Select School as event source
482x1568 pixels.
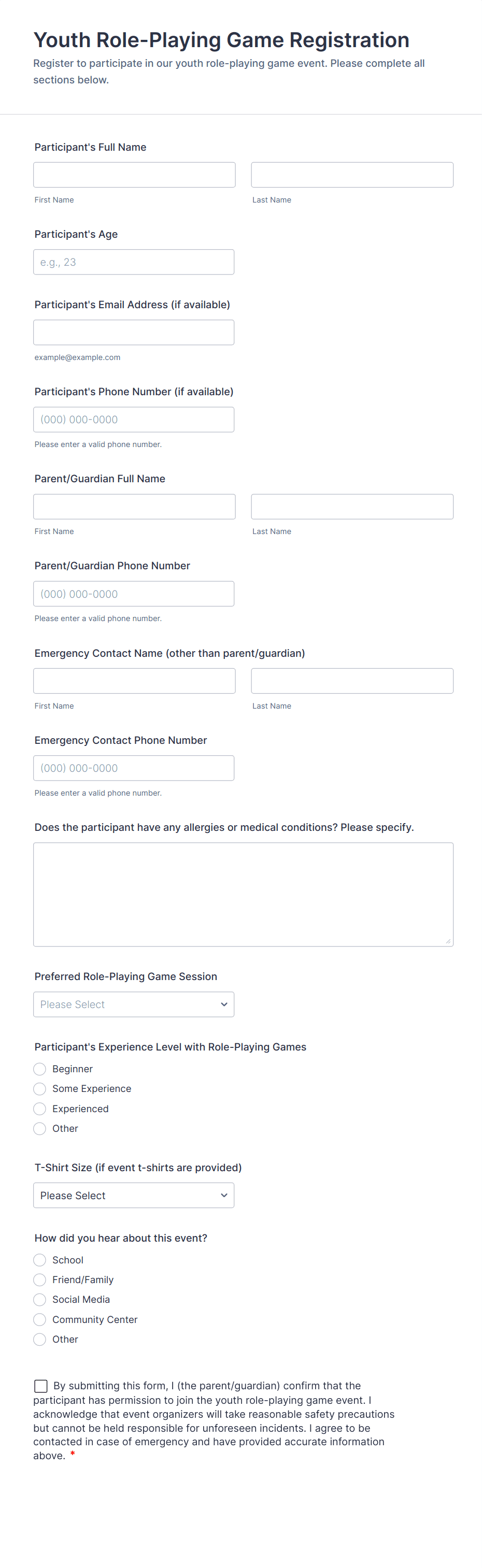[x=39, y=1259]
